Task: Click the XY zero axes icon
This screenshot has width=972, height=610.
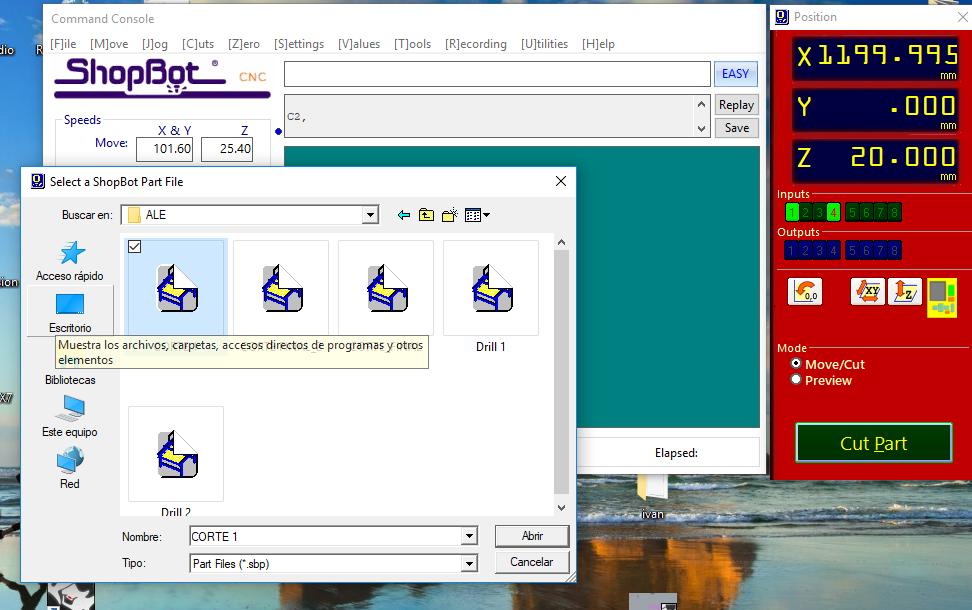Action: (x=868, y=291)
